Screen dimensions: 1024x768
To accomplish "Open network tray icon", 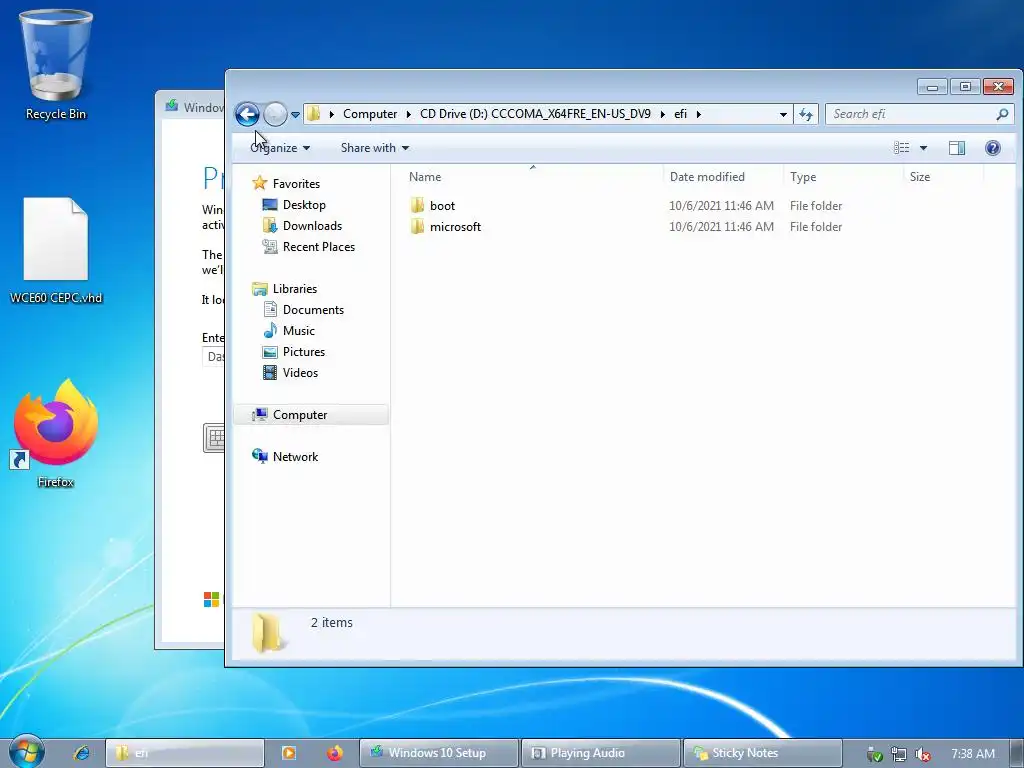I will tap(899, 754).
